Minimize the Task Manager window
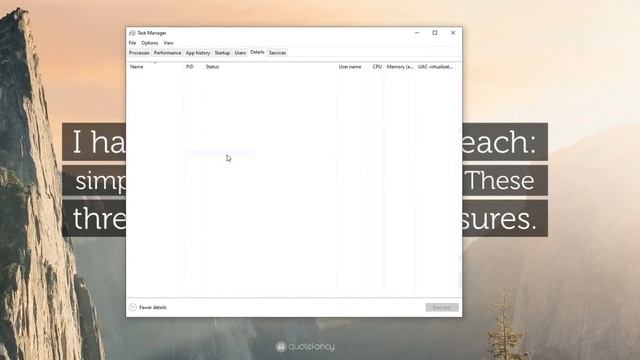The height and width of the screenshot is (360, 640). [417, 33]
